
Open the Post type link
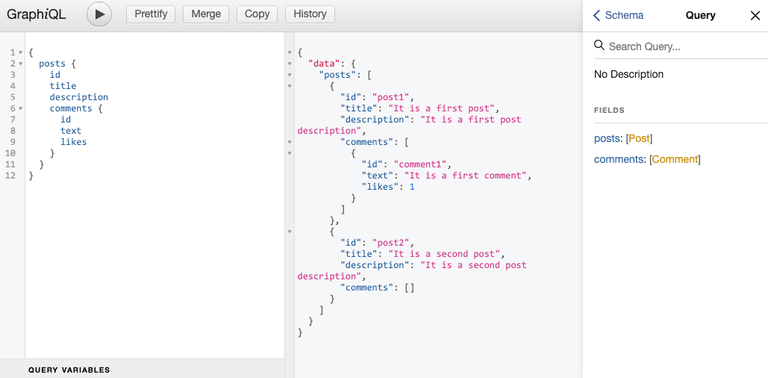tap(639, 139)
